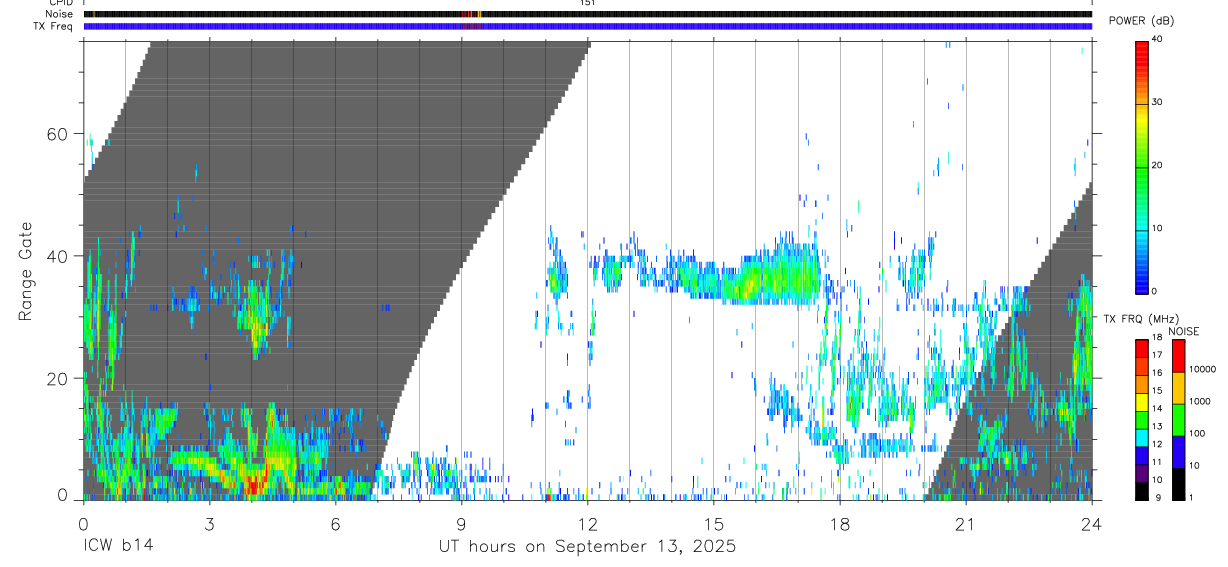Click the 10000 value on NOISE scale
The image size is (1228, 567).
1202,369
